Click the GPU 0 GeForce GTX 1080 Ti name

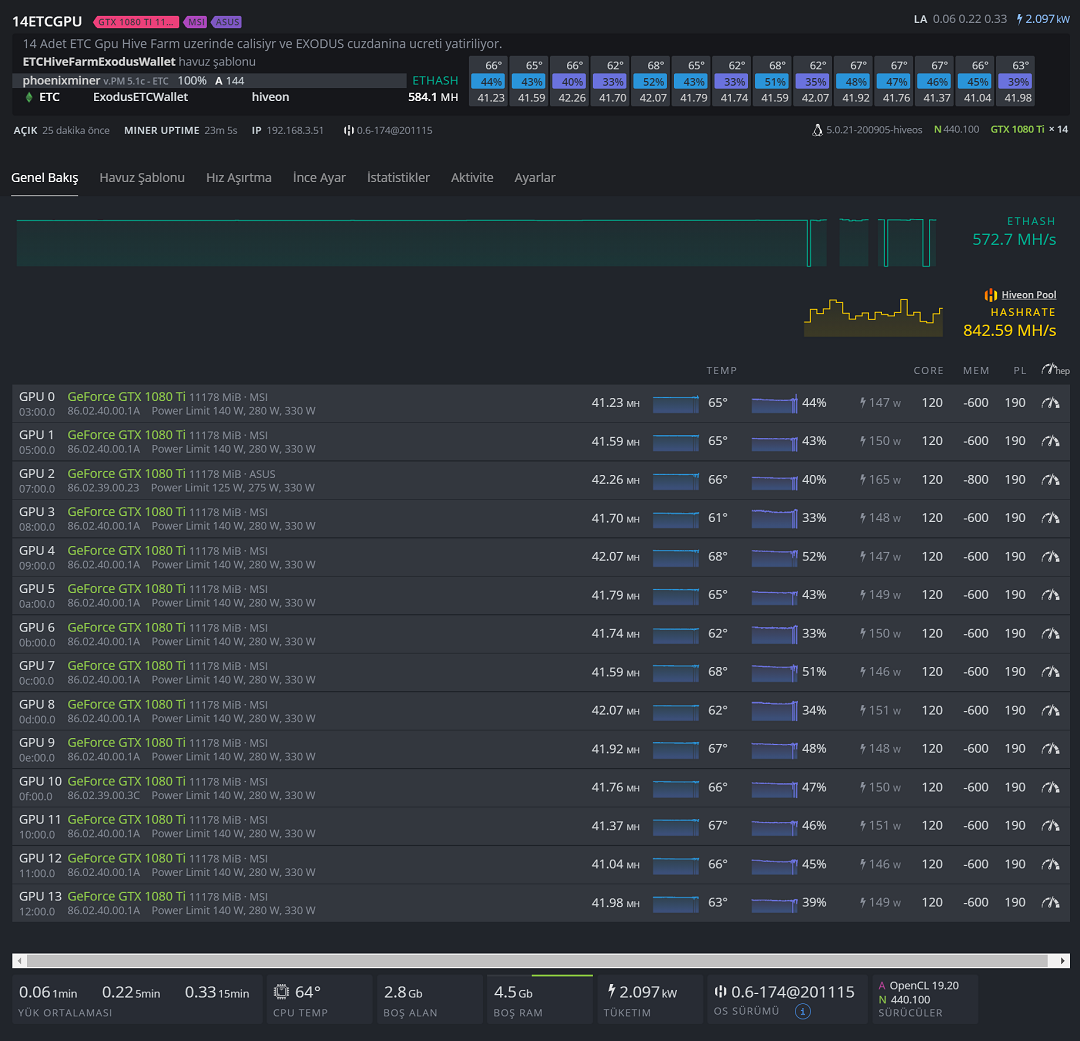click(127, 397)
